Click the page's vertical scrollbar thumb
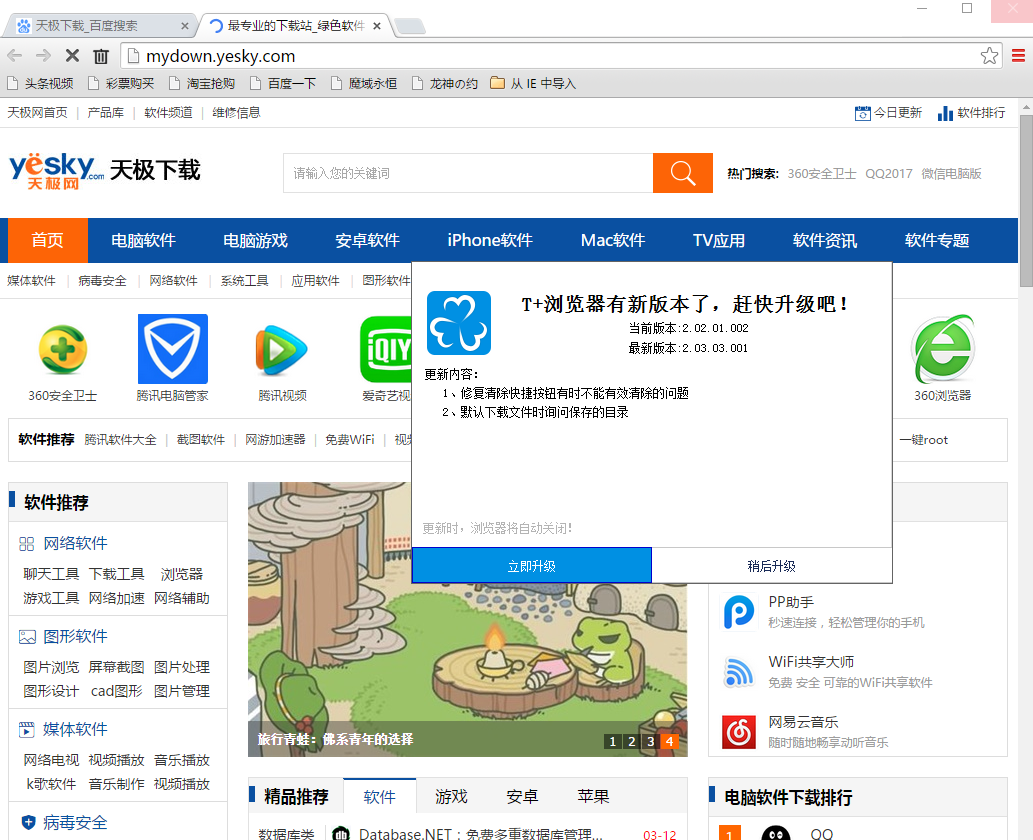Screen dimensions: 1033x840 point(1026,201)
